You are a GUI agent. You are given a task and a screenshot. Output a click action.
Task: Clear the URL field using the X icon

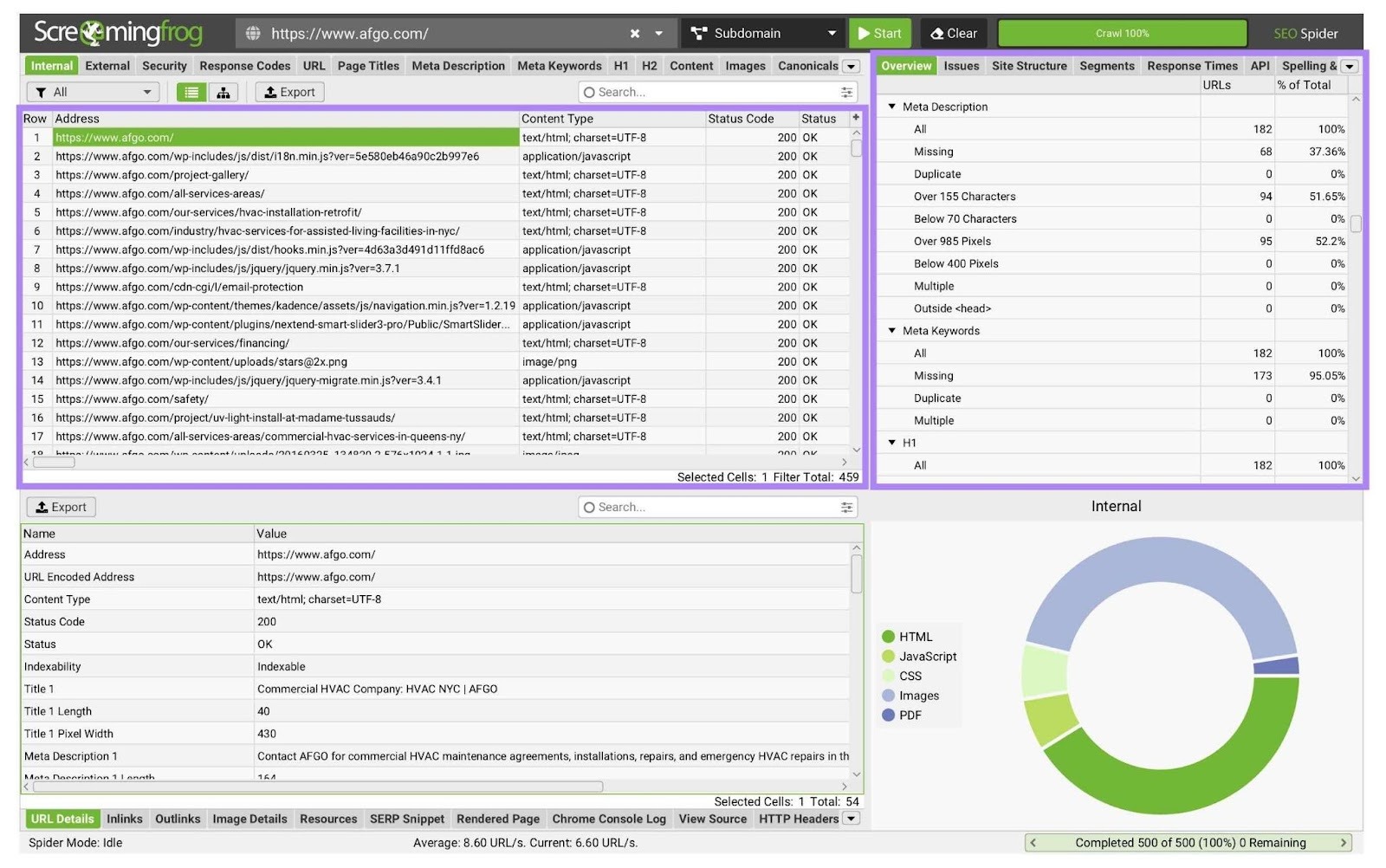point(633,33)
